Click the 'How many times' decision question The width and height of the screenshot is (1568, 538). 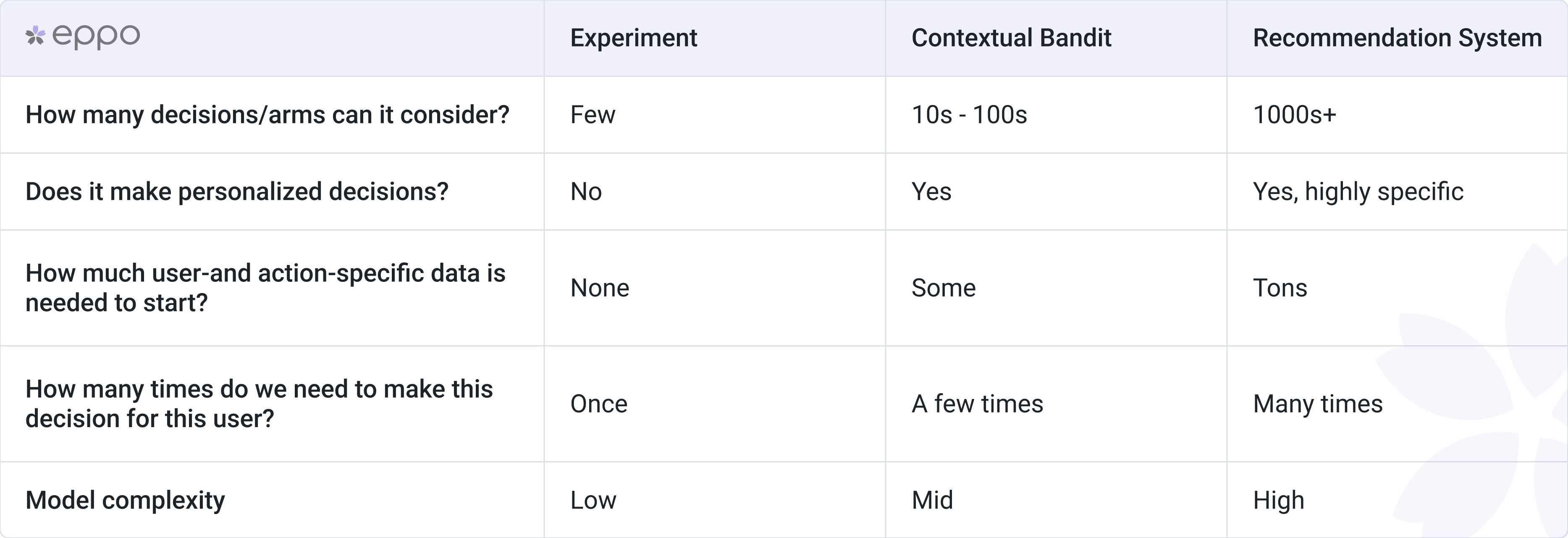[259, 403]
